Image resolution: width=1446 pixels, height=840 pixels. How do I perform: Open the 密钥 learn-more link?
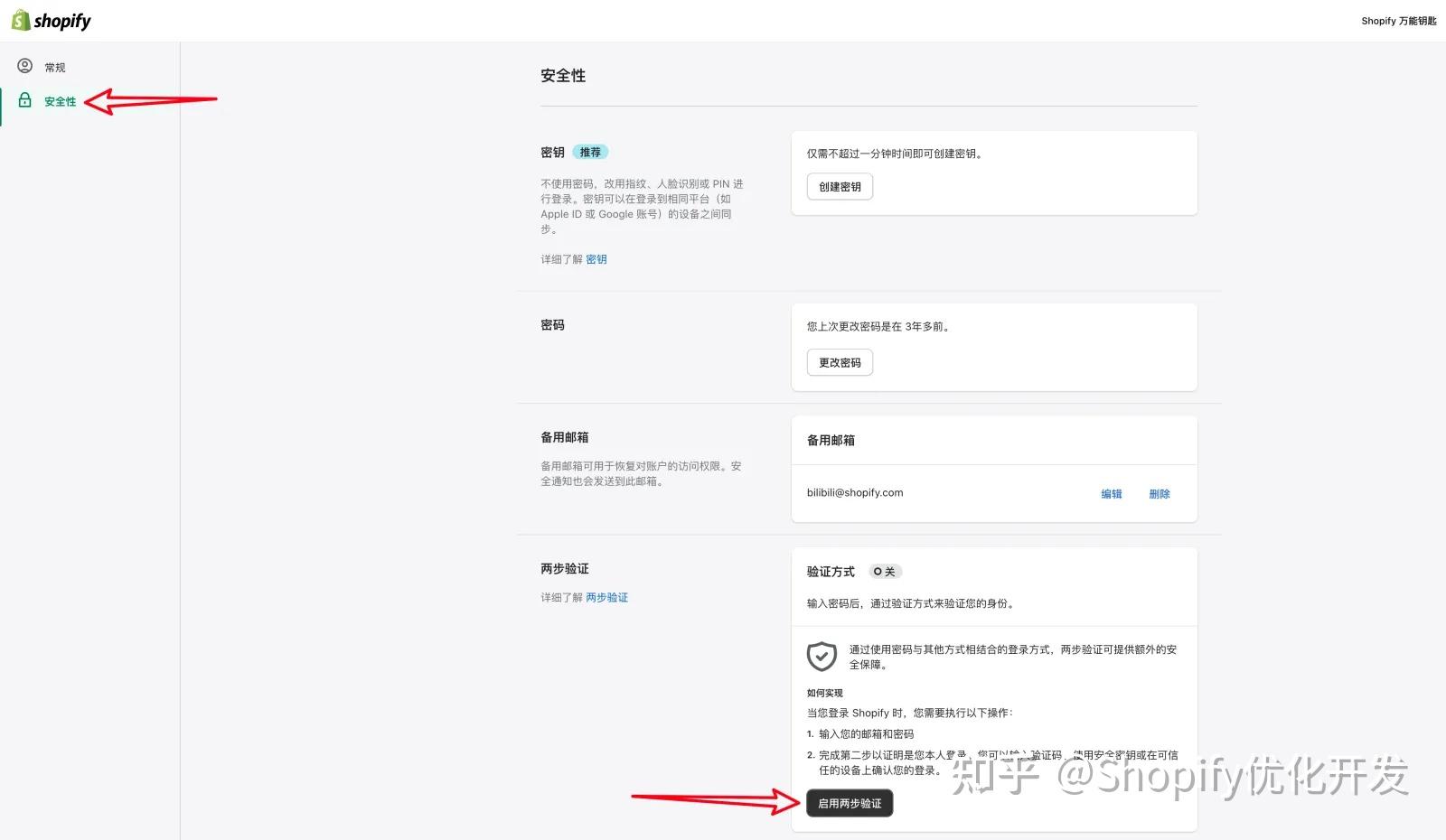(596, 259)
